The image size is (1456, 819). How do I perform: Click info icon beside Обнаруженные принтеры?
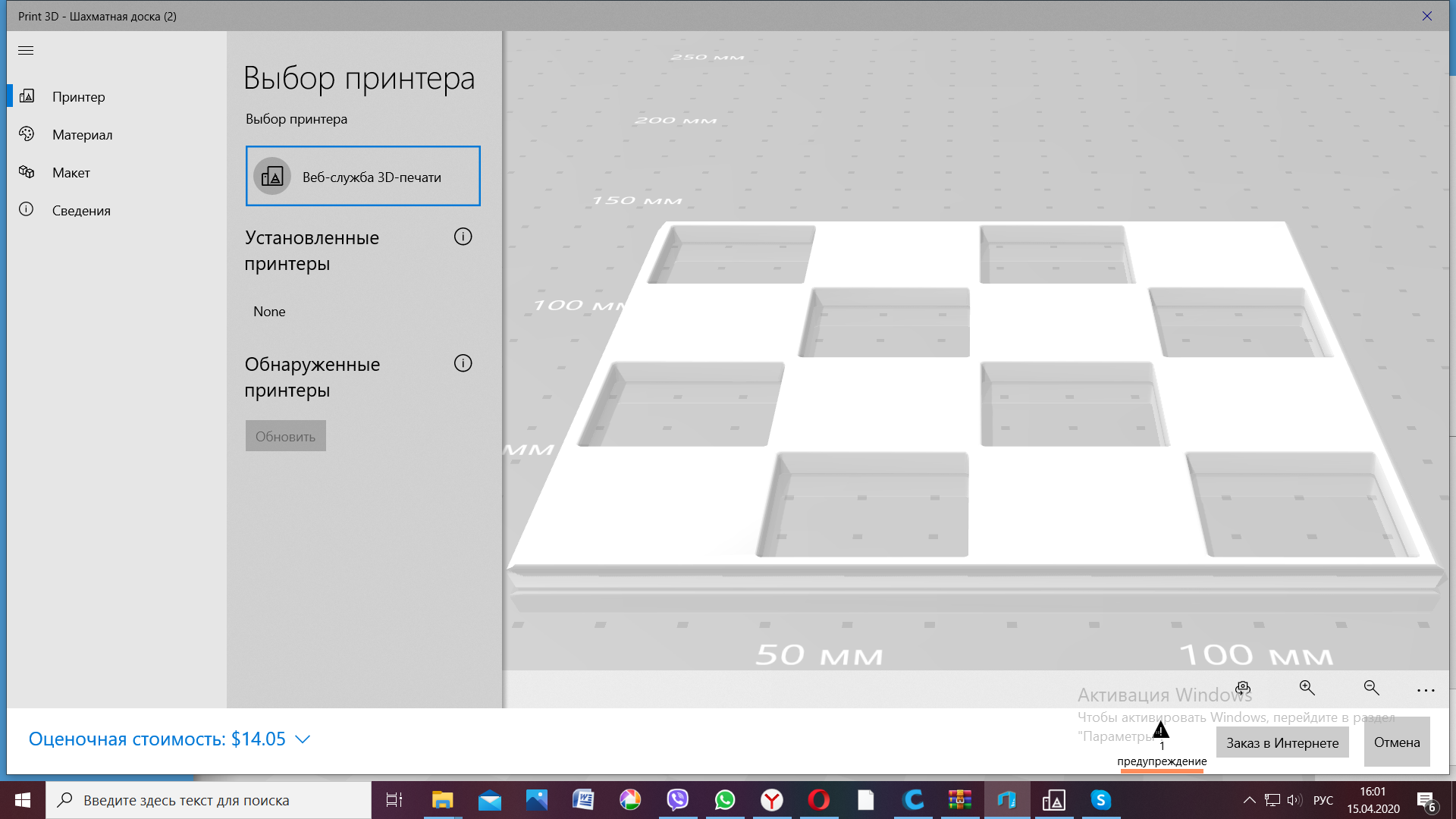click(x=463, y=363)
